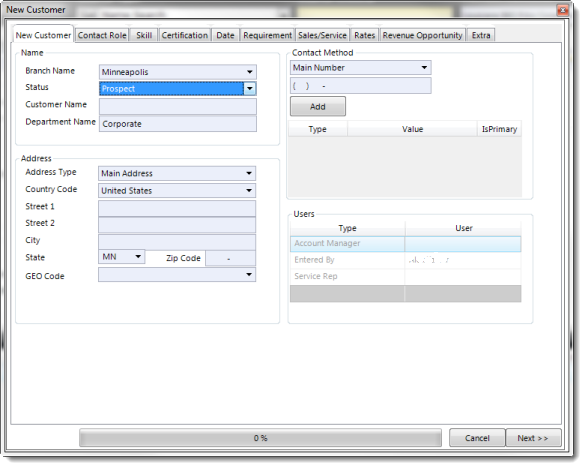Image resolution: width=585 pixels, height=468 pixels.
Task: Expand the State dropdown showing MN
Action: [x=138, y=257]
